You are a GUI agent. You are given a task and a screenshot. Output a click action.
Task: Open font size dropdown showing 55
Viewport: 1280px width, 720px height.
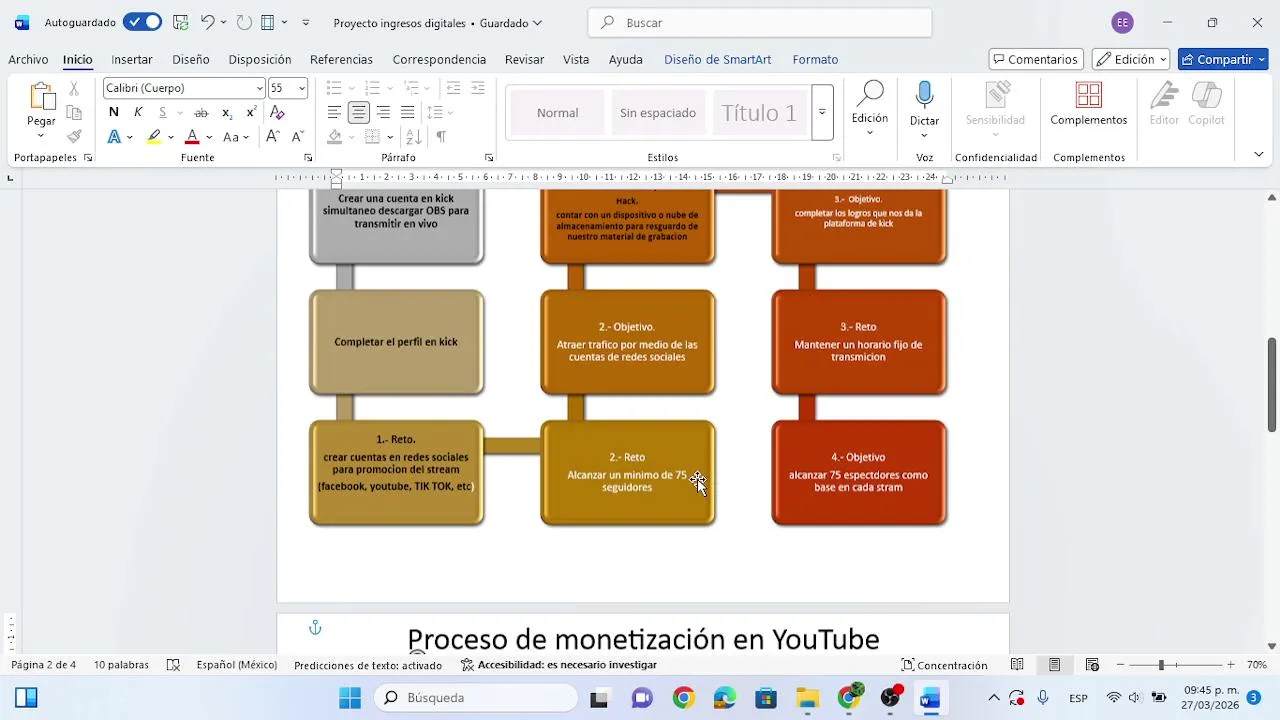302,88
